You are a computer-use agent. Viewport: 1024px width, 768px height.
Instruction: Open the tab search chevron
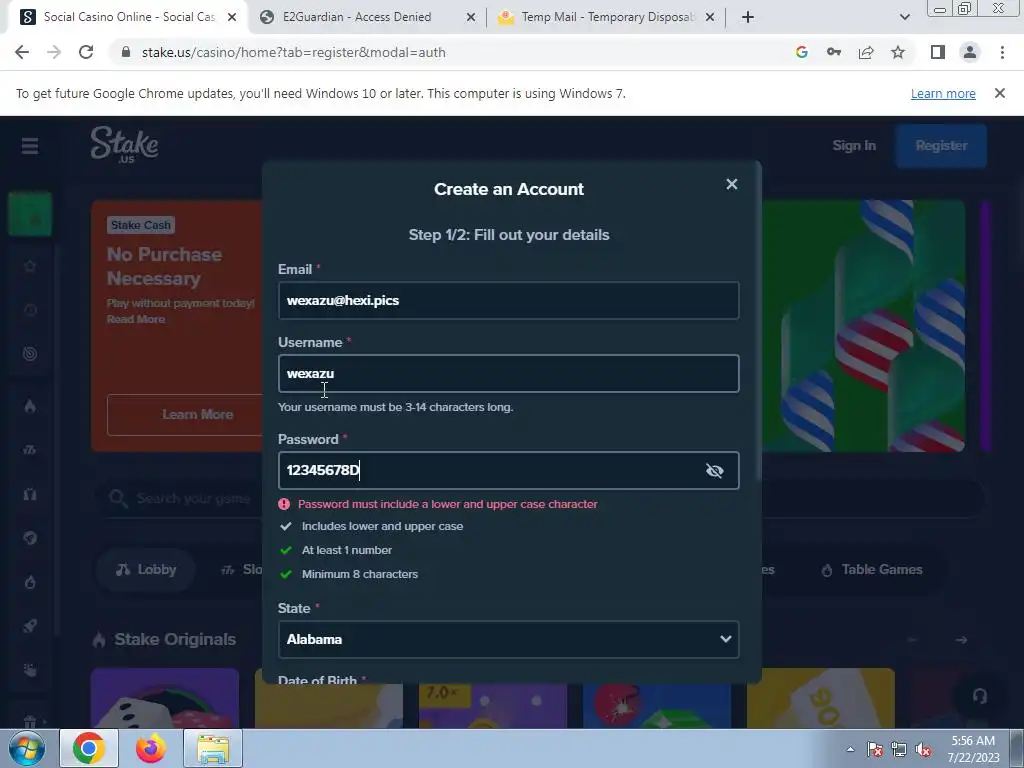(904, 17)
